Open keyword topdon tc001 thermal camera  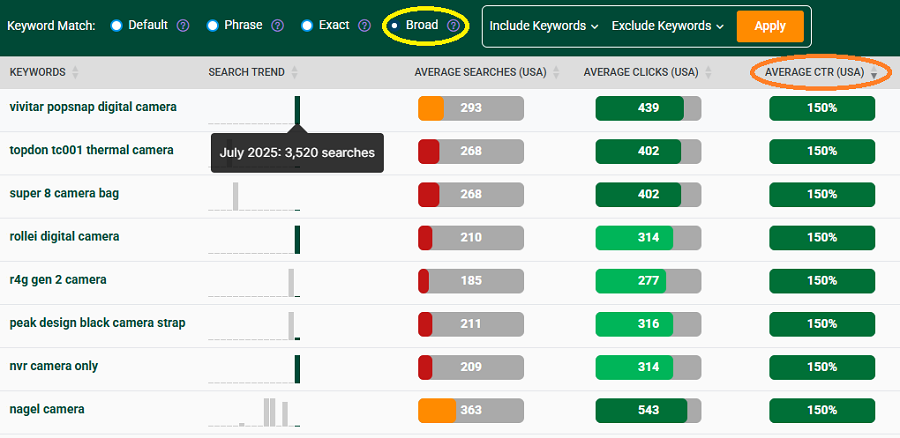coord(91,150)
